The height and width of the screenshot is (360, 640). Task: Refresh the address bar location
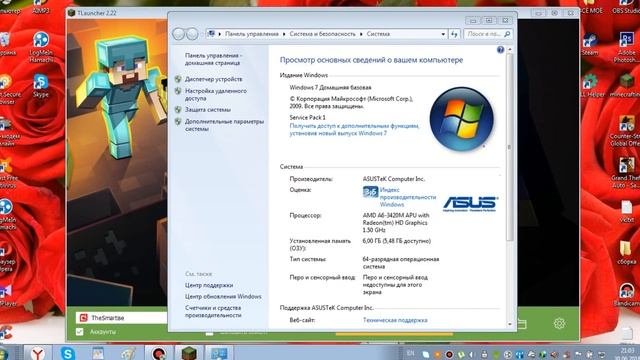tap(454, 34)
